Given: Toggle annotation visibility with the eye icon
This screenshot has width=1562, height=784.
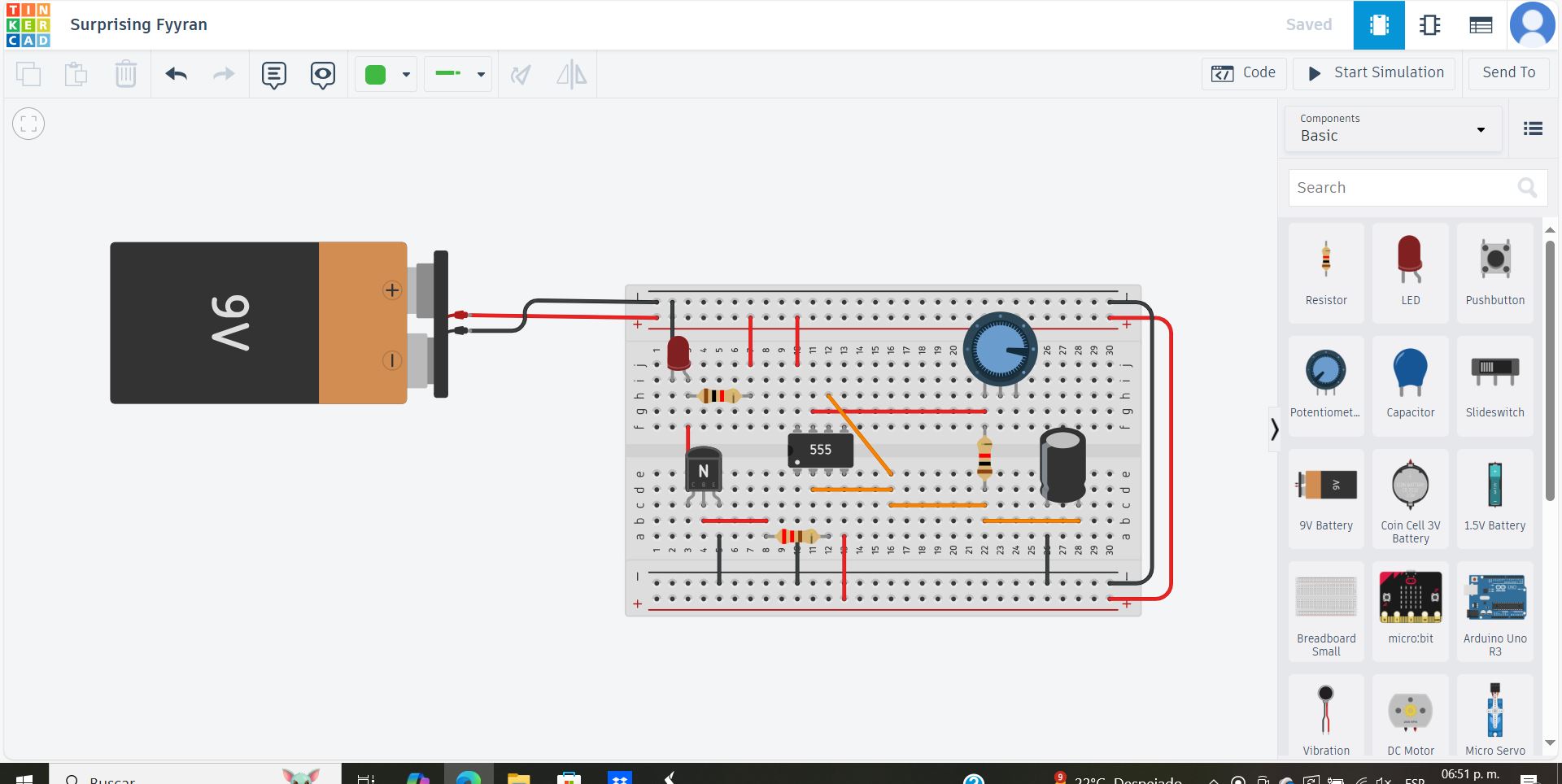Looking at the screenshot, I should click(x=322, y=74).
